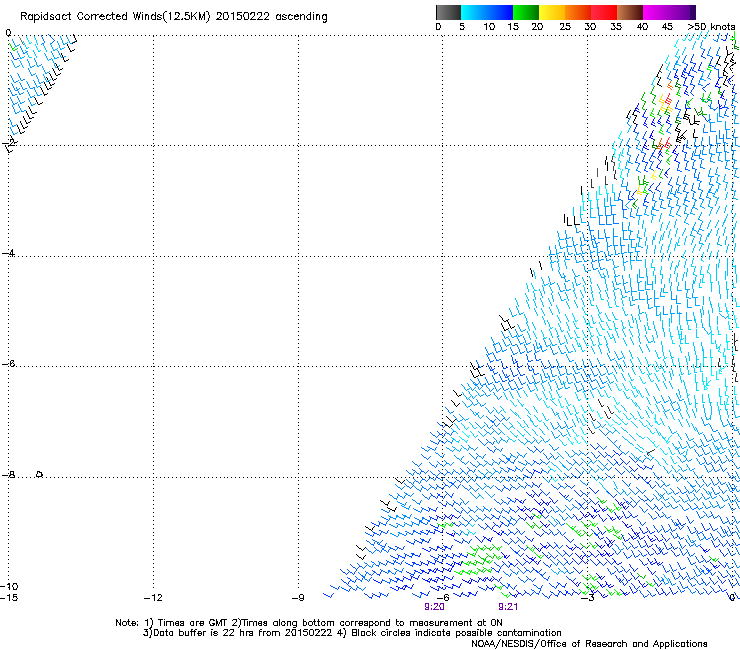Click the longitude label '-3'
Viewport: 740px width, 650px height.
[588, 598]
